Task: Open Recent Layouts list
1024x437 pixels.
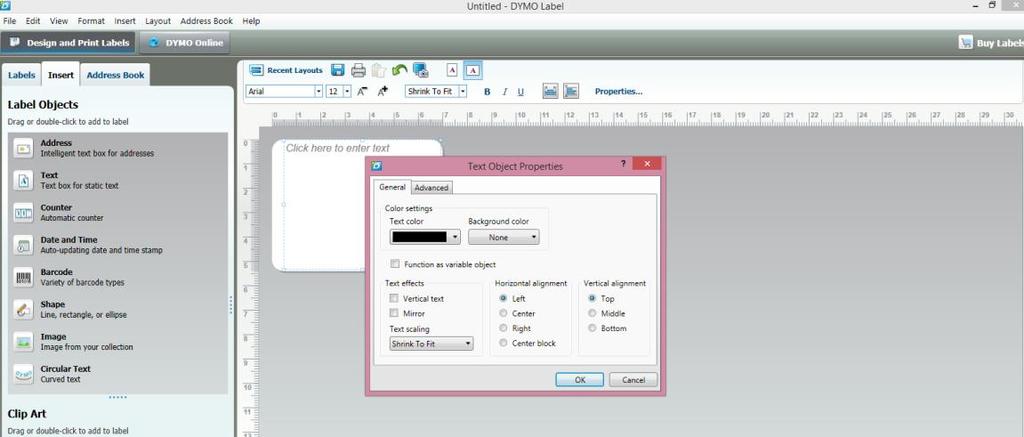Action: point(286,71)
